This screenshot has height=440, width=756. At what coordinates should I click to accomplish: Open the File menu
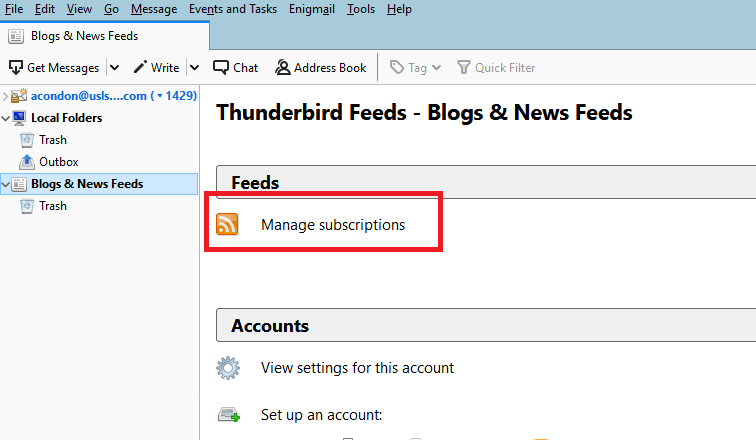pyautogui.click(x=14, y=9)
